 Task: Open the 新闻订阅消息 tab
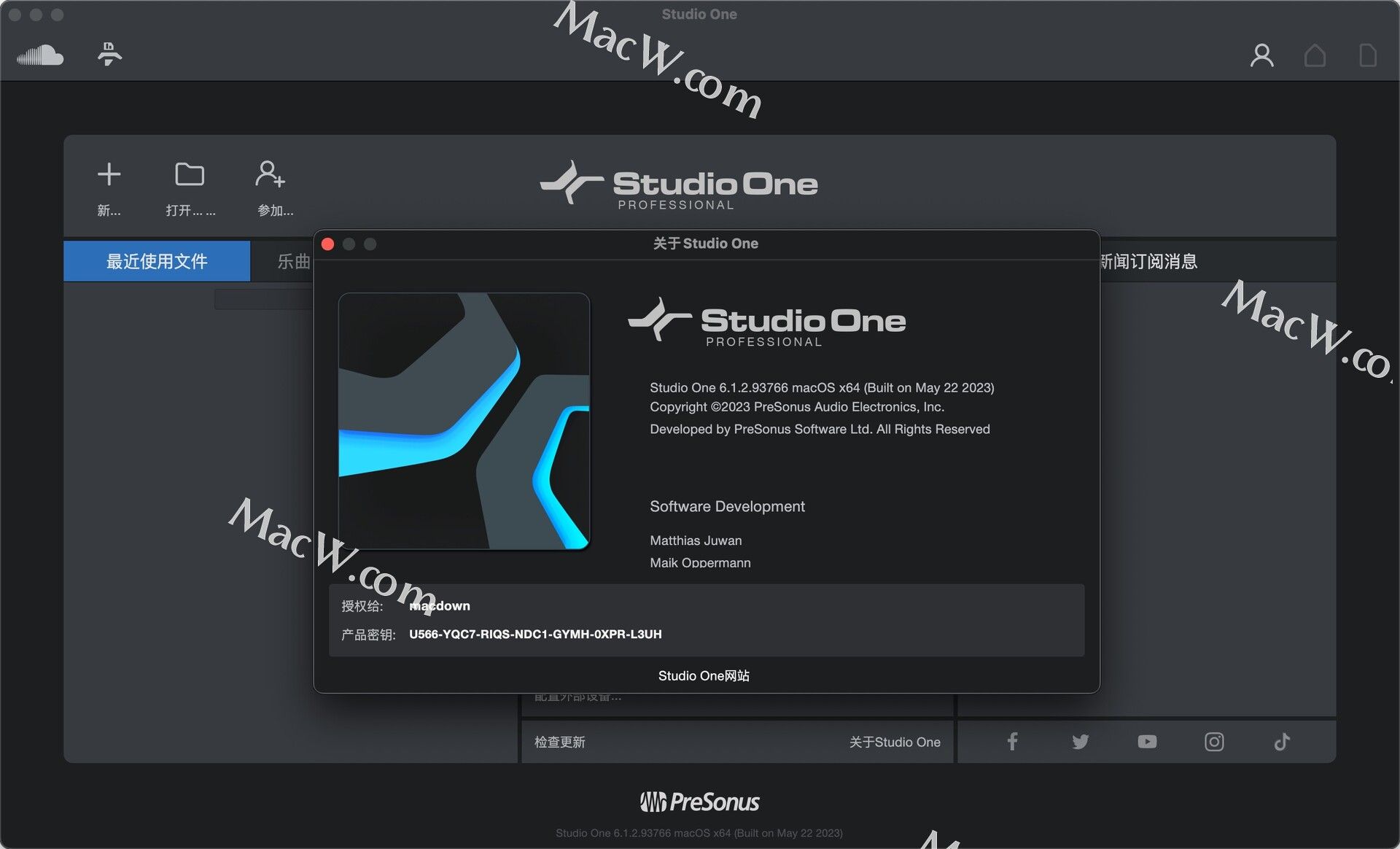tap(1148, 261)
